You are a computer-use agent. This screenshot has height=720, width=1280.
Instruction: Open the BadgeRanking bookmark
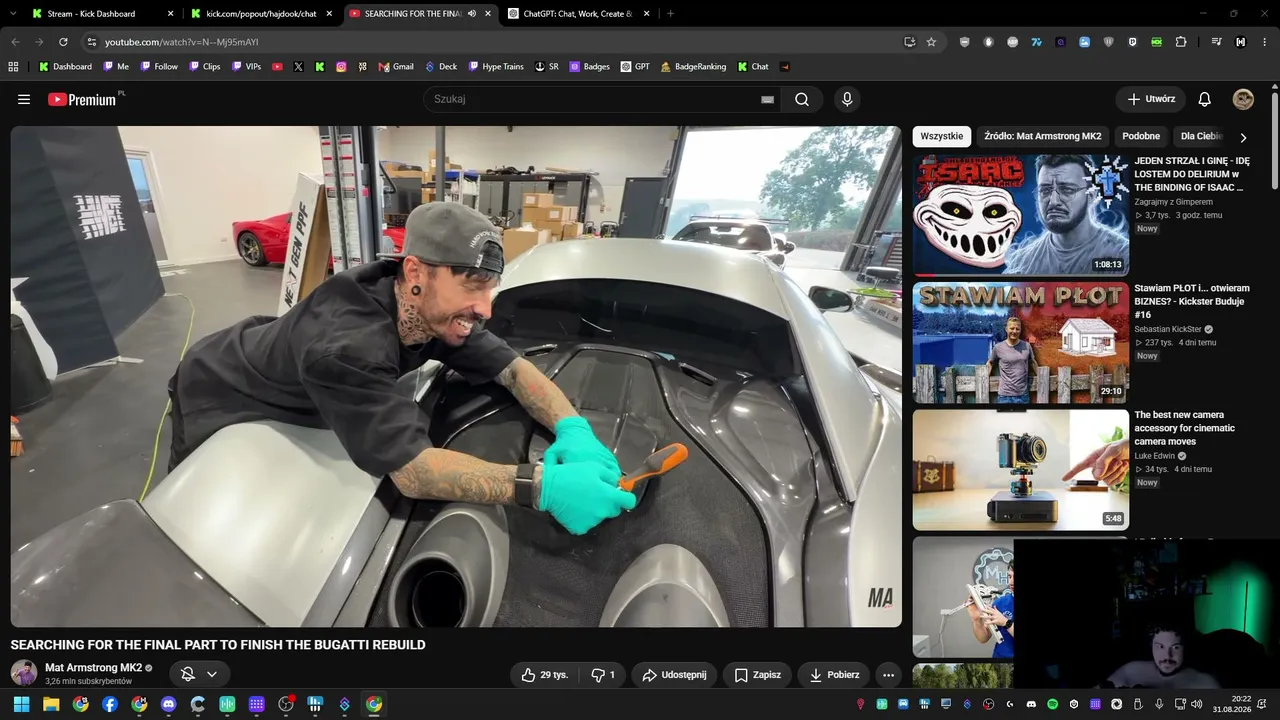[x=693, y=67]
